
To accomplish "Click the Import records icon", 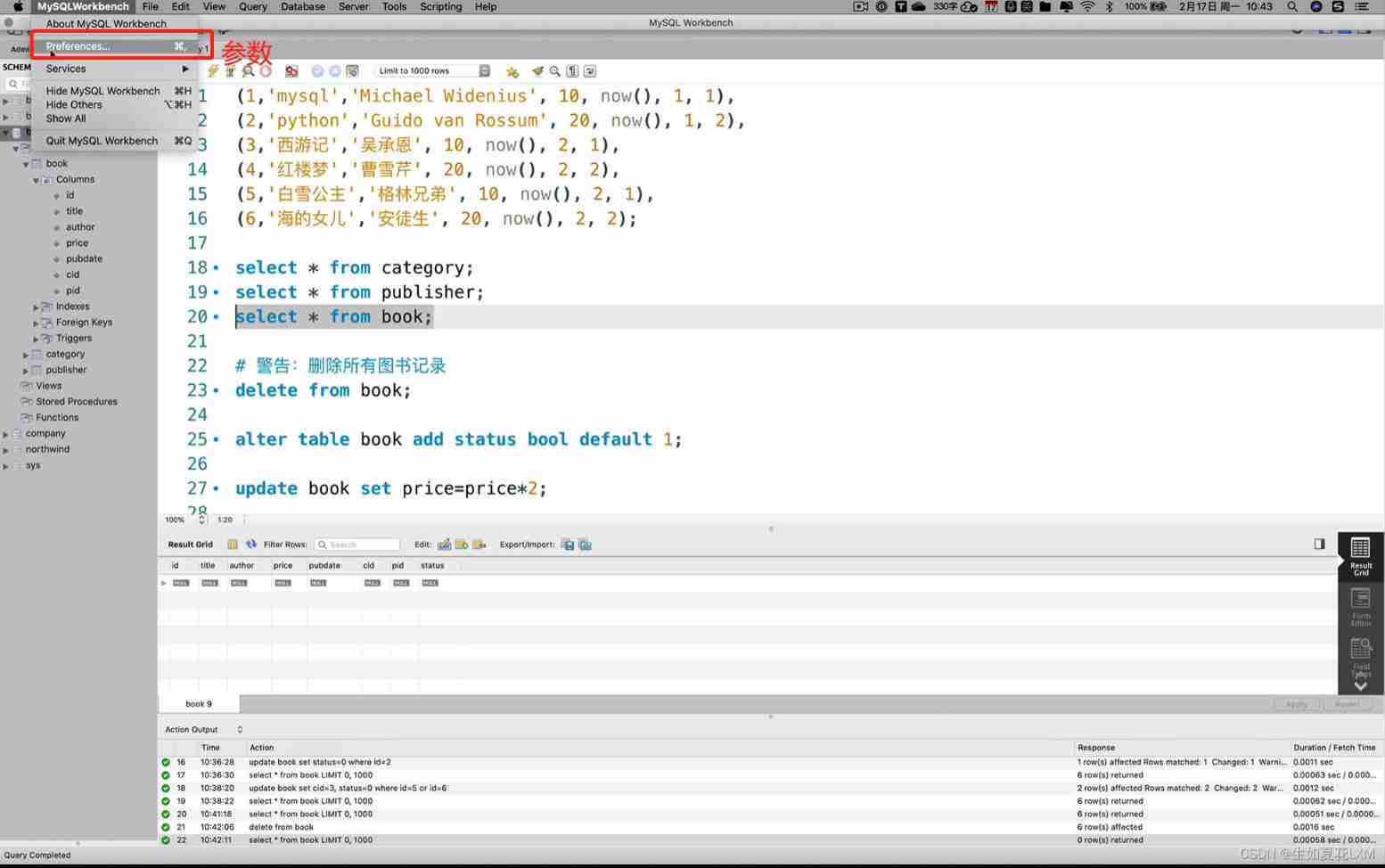I will point(586,544).
